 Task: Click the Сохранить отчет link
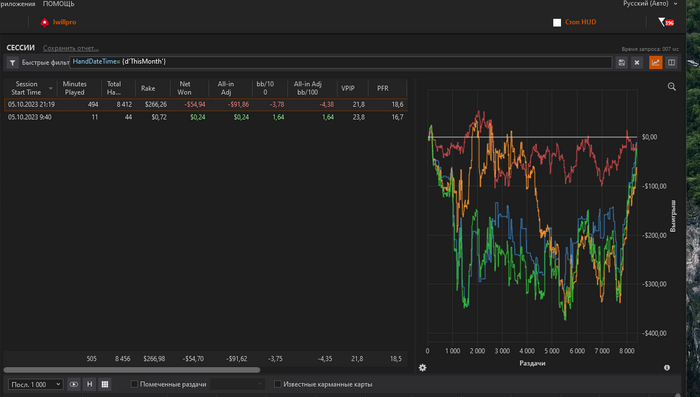[x=71, y=48]
